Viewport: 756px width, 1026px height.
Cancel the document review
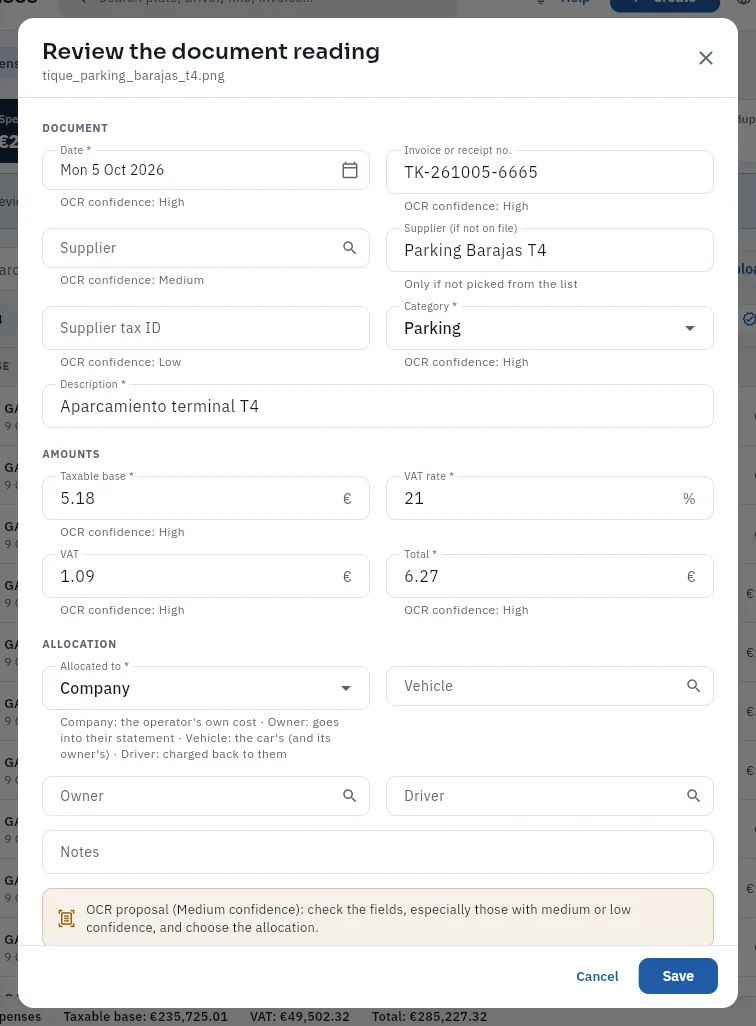(x=597, y=976)
